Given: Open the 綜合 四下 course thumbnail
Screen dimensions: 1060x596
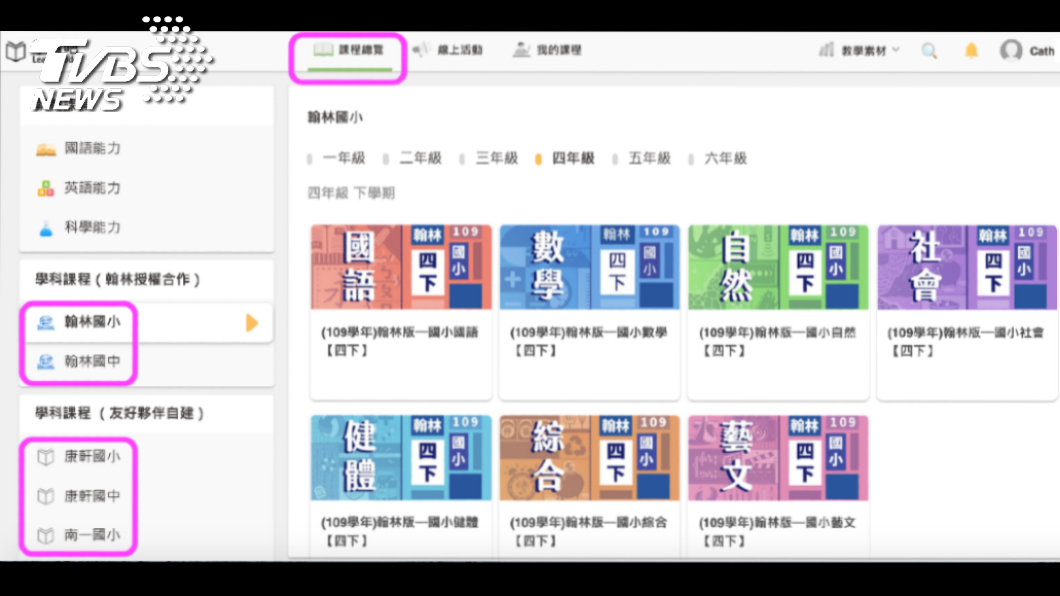Looking at the screenshot, I should click(x=589, y=457).
